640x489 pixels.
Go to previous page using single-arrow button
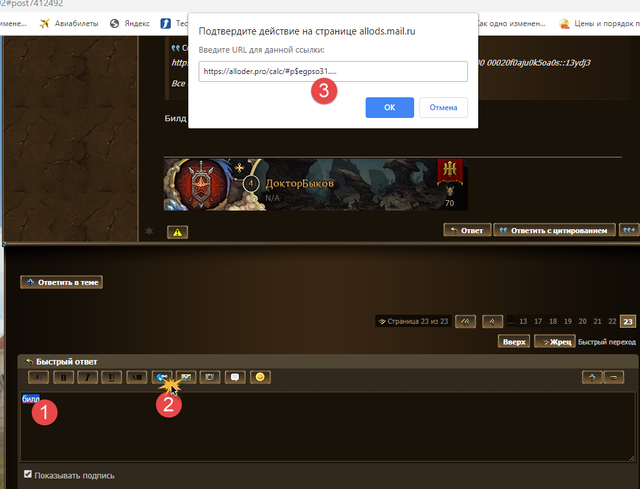pos(491,321)
